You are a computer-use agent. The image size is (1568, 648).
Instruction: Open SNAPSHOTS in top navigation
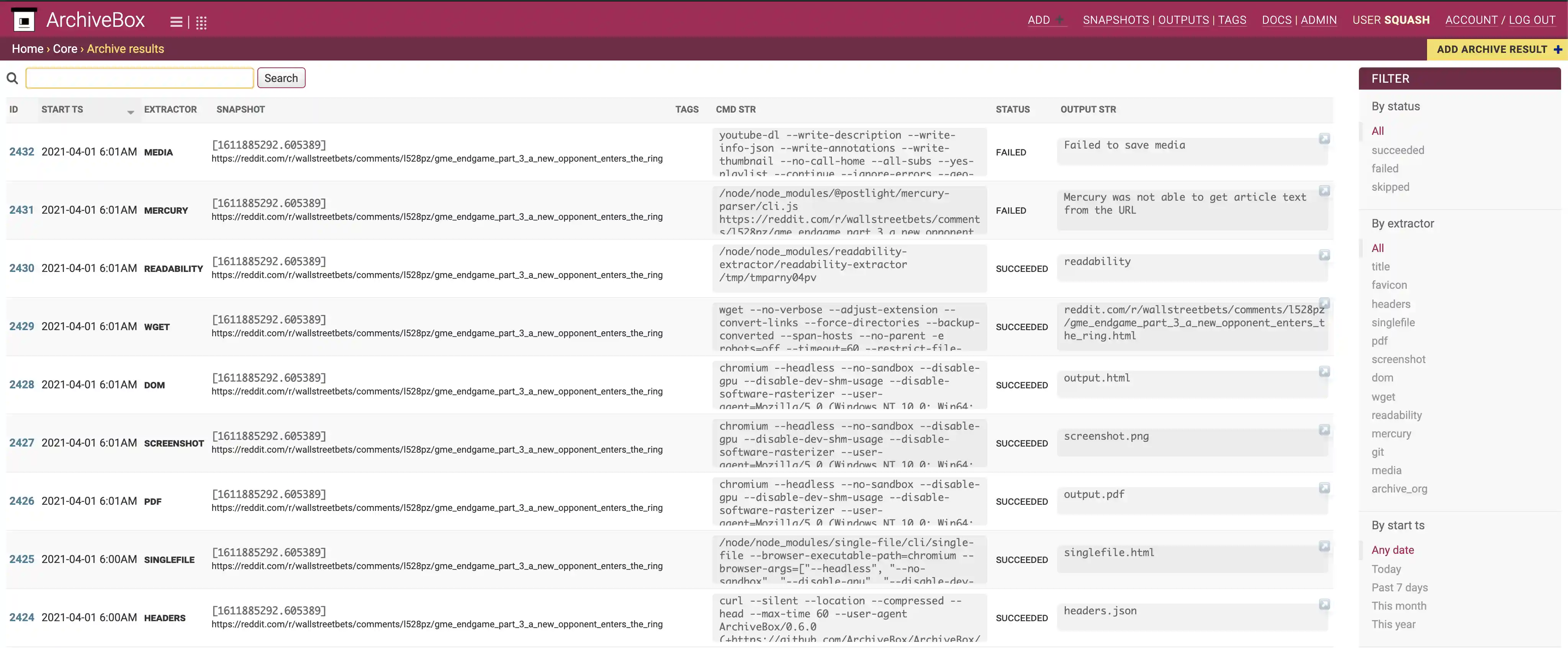point(1115,20)
